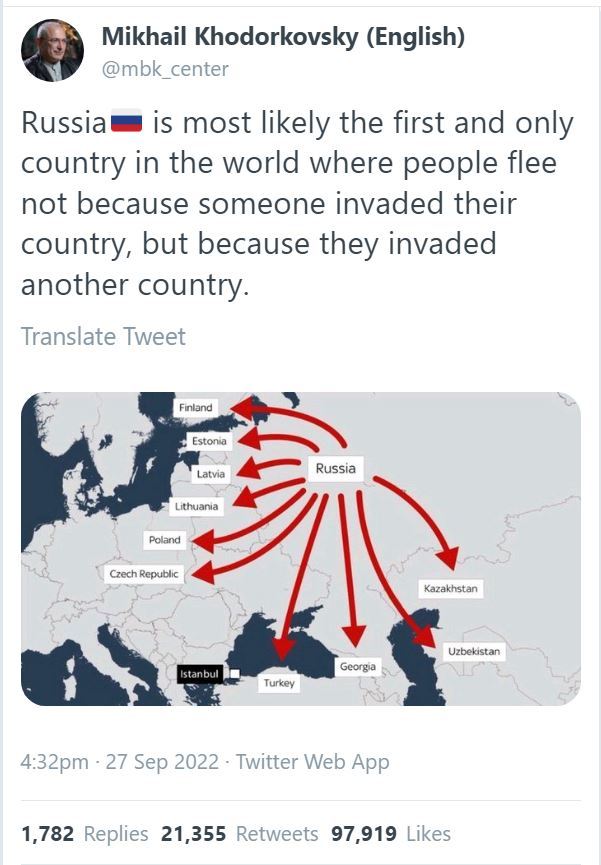This screenshot has width=601, height=865.
Task: Click the Russian flag emoji in tweet
Action: tap(126, 125)
